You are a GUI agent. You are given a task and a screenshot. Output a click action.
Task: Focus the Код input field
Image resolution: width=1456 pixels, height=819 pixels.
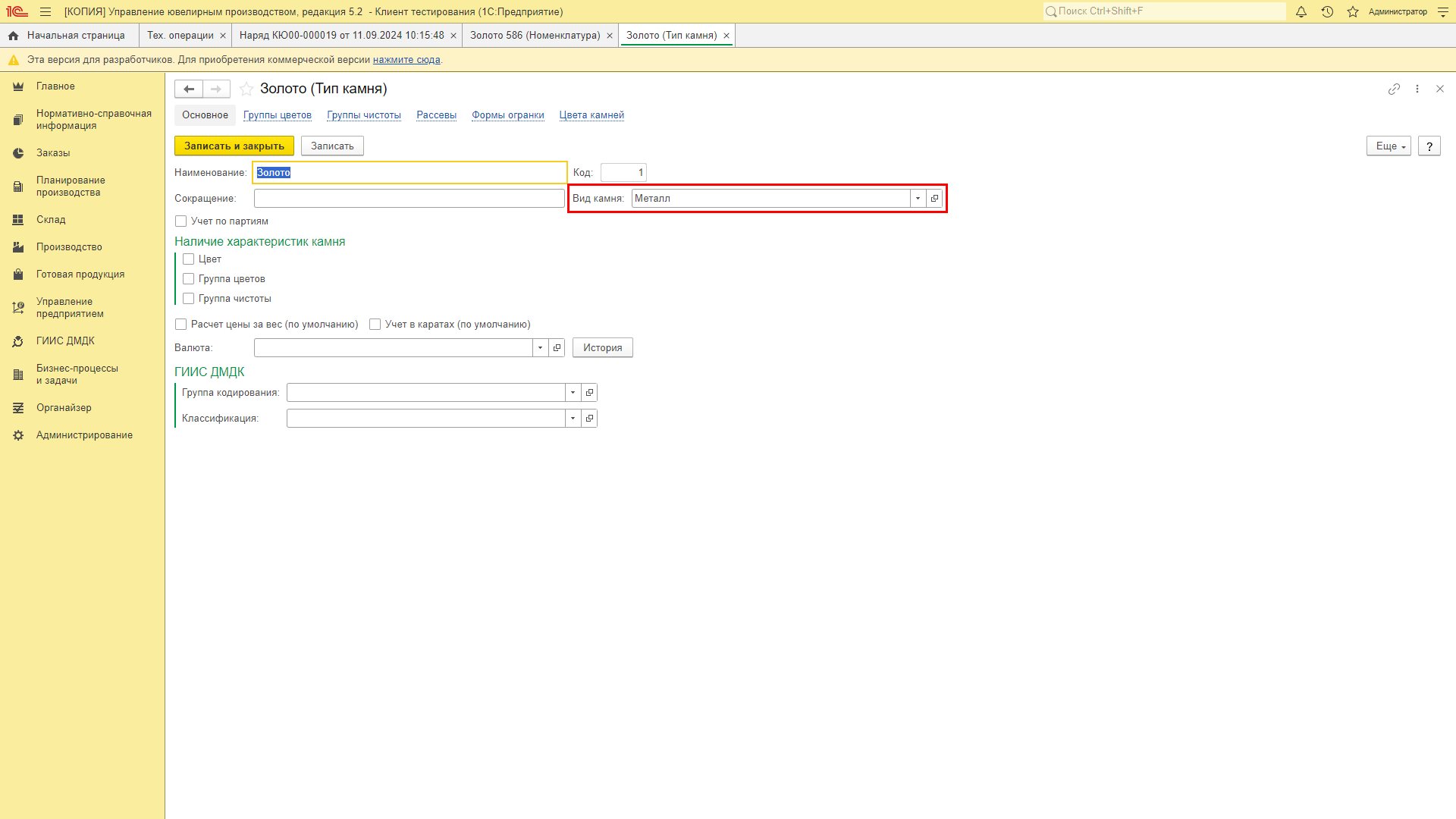point(623,172)
